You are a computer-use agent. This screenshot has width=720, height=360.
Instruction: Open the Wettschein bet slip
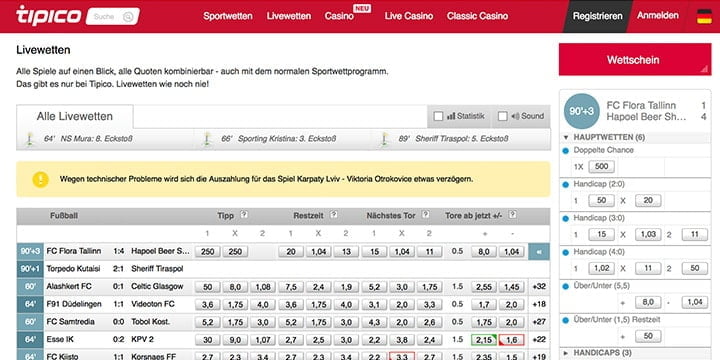click(x=635, y=60)
